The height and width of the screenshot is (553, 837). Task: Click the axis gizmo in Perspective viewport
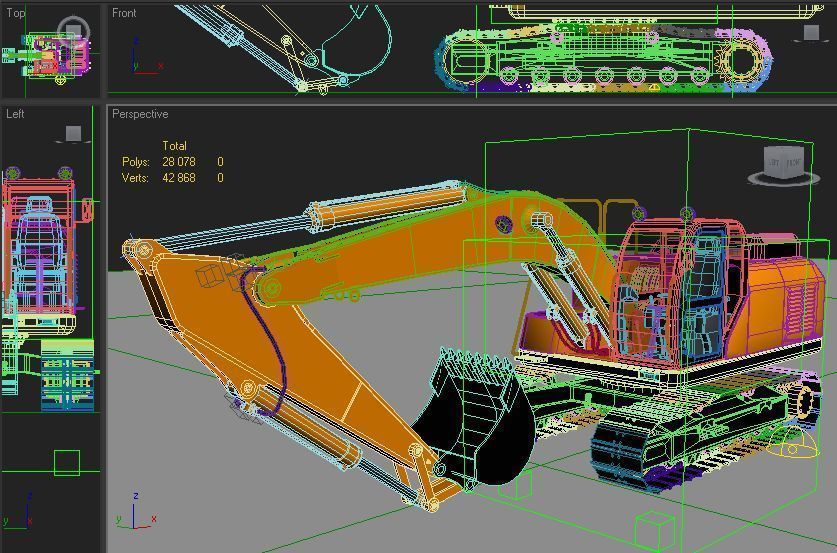pos(136,512)
